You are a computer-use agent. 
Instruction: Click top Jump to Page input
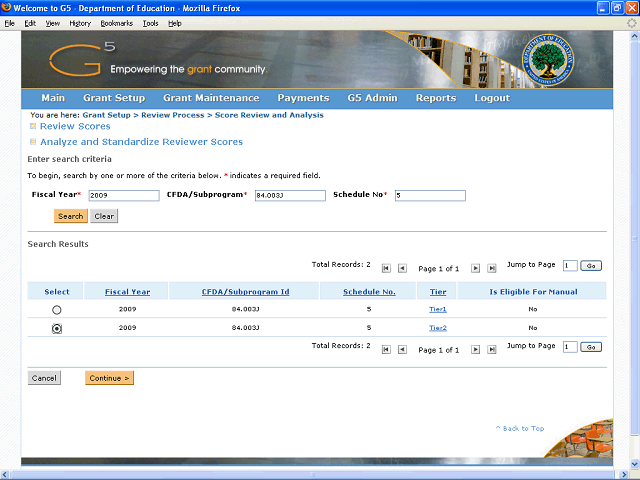coord(570,266)
